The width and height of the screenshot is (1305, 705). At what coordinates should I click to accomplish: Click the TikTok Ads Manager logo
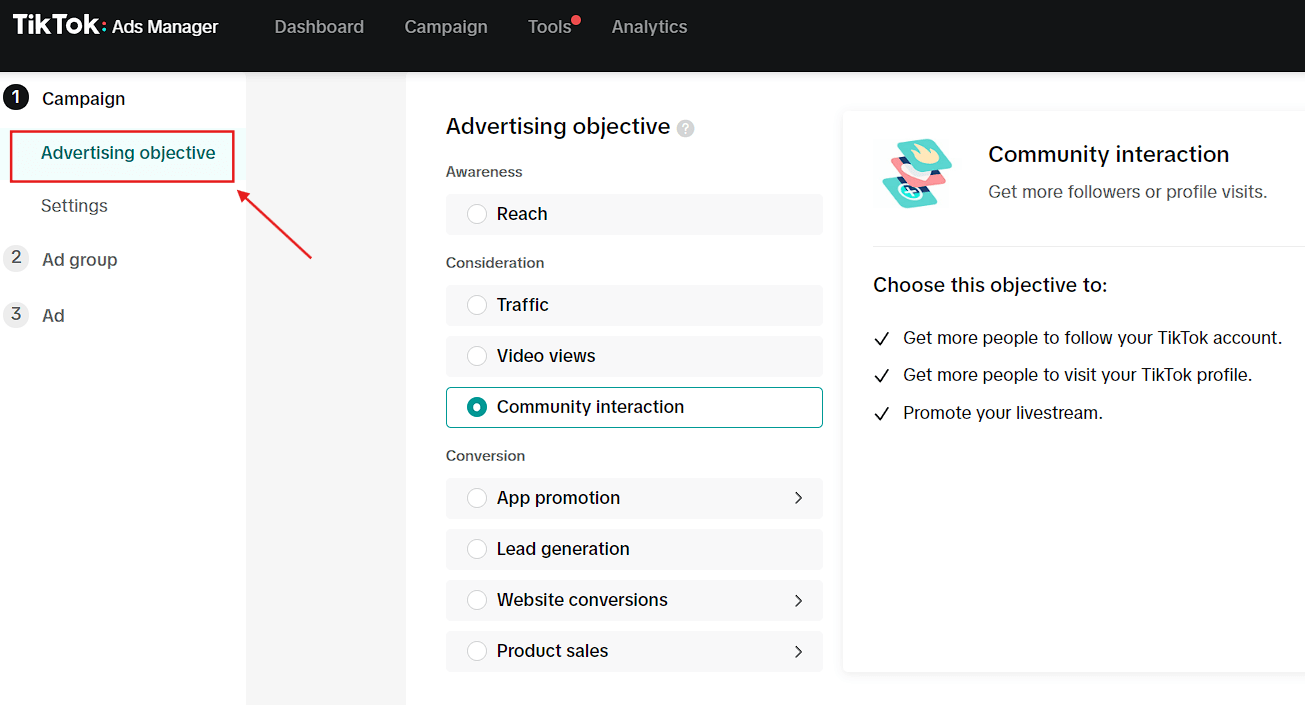pyautogui.click(x=115, y=26)
